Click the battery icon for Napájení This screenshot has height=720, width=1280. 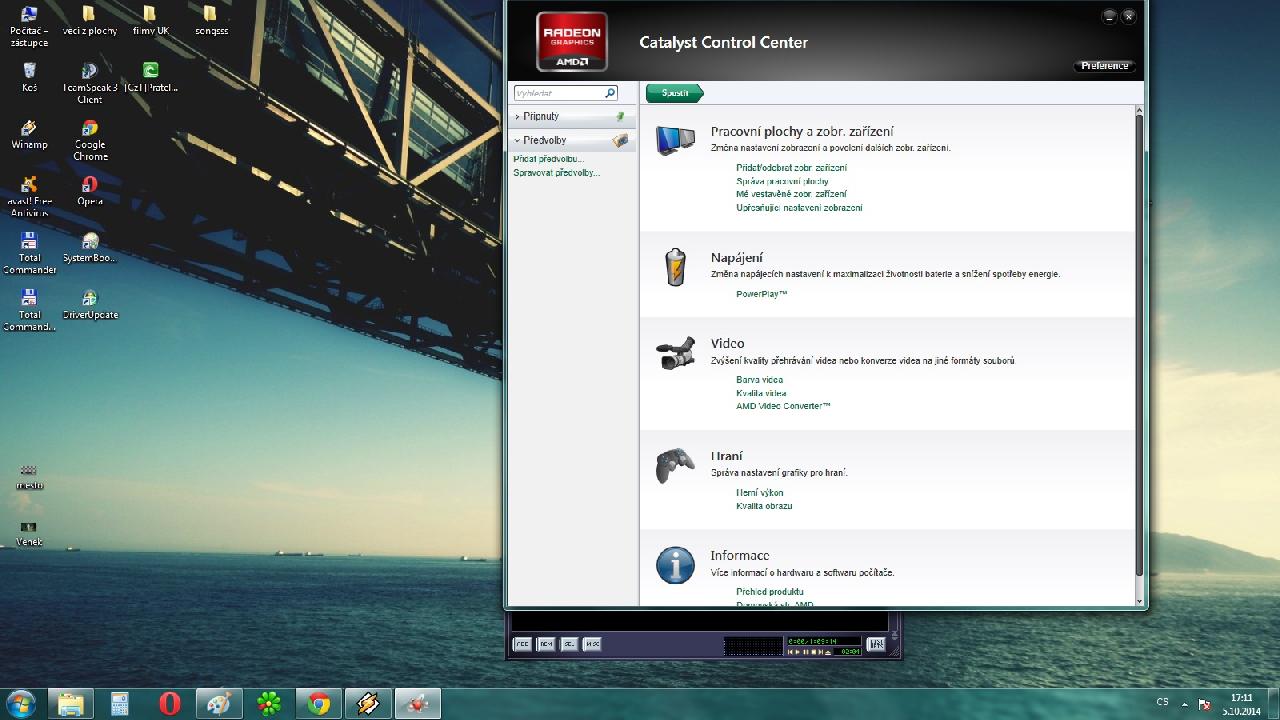click(675, 268)
